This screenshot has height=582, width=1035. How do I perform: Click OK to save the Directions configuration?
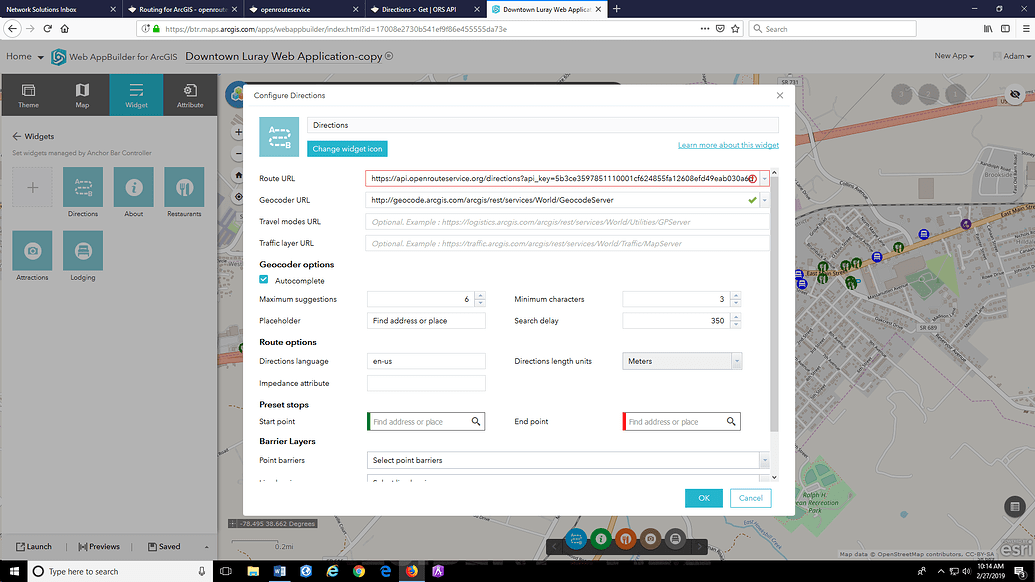(x=703, y=497)
